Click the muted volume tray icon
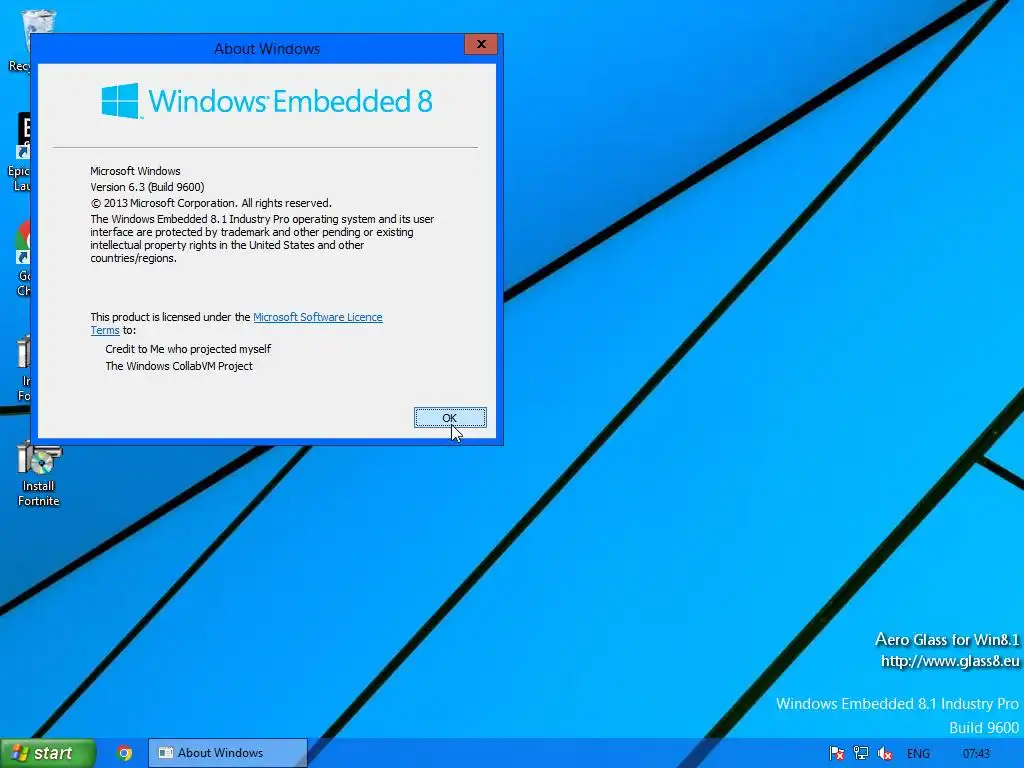 click(x=885, y=754)
